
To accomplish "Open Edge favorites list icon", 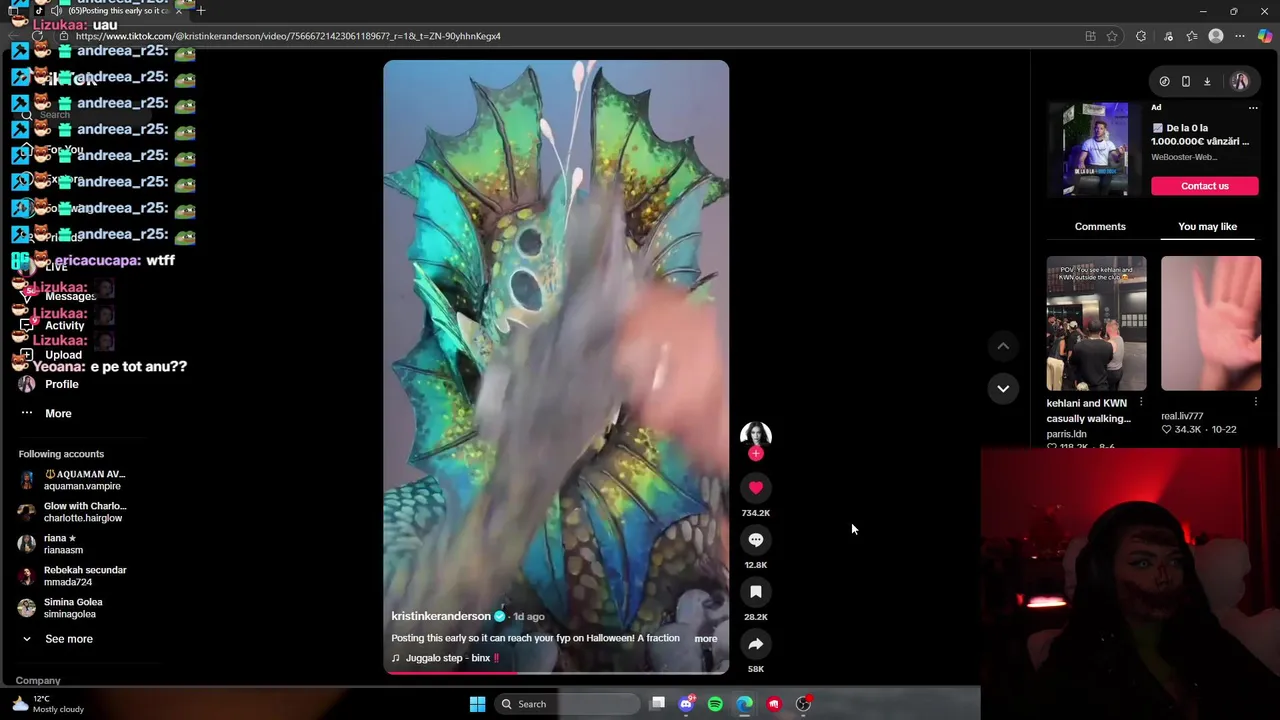I will (x=1192, y=36).
